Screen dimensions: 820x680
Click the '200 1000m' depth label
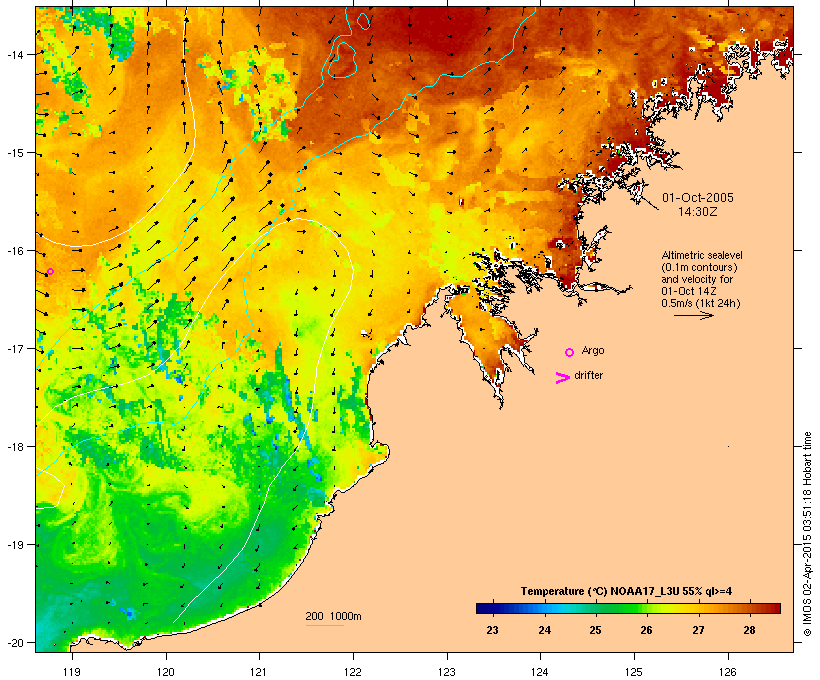pos(333,616)
